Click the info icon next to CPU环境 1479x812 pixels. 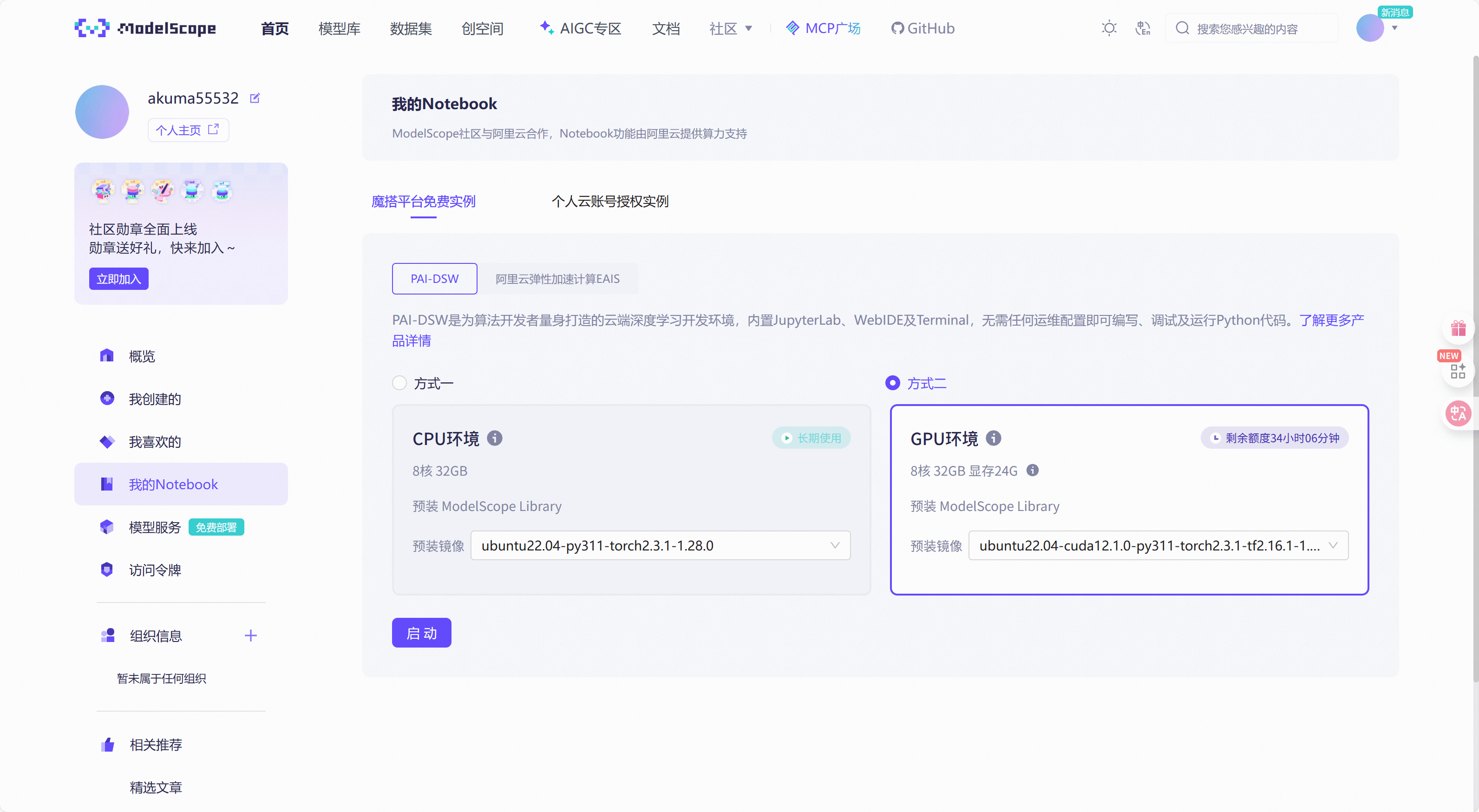coord(494,438)
